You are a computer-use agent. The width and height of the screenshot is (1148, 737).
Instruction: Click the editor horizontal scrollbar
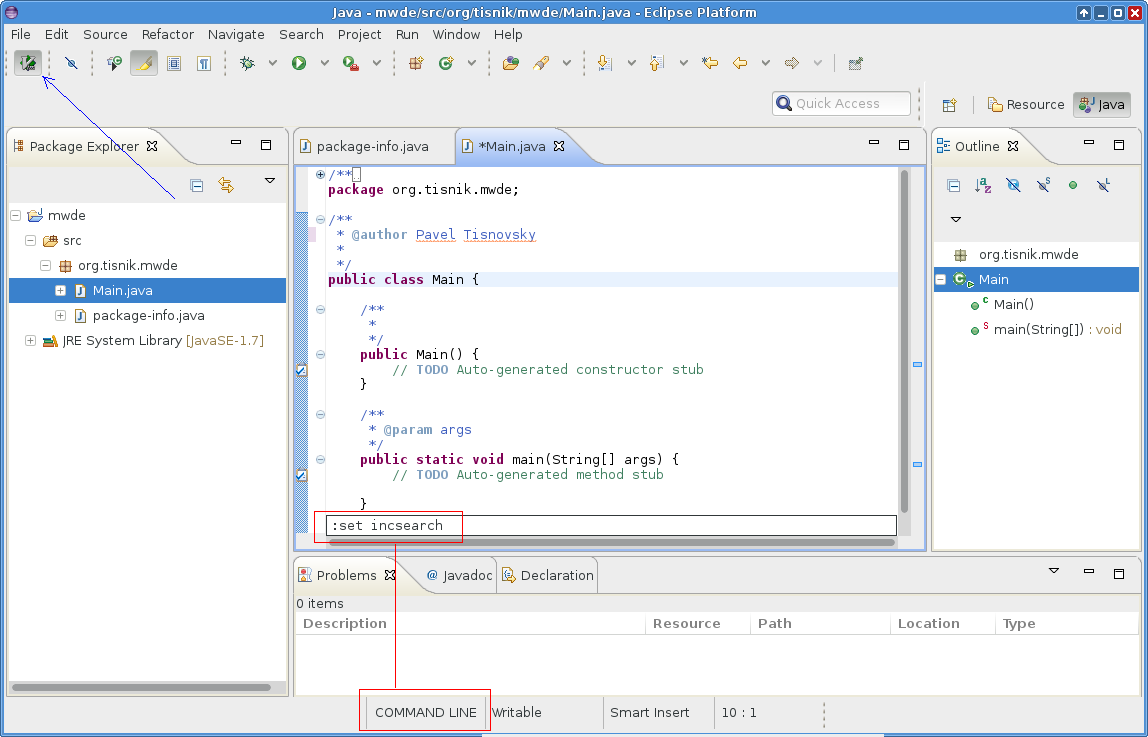[612, 542]
